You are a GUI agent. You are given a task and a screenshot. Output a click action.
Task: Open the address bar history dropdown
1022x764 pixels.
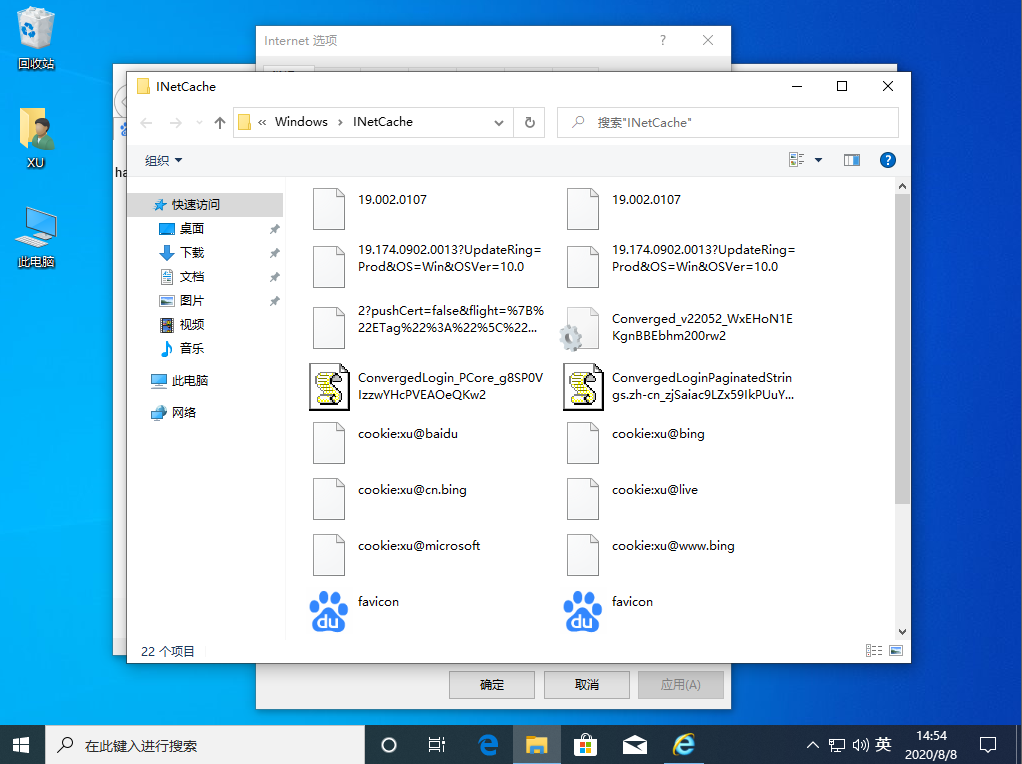500,122
